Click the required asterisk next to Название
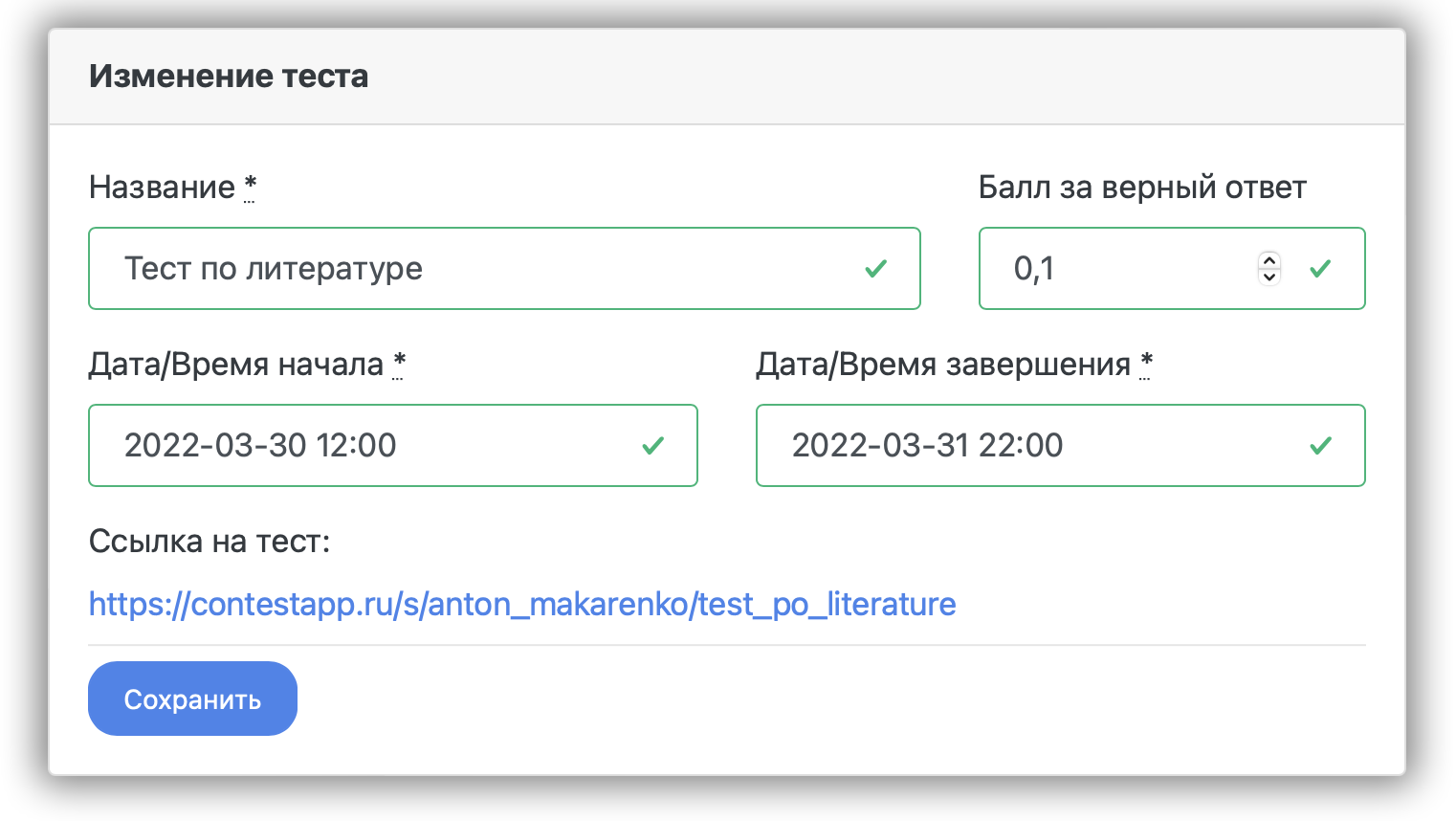 coord(250,186)
